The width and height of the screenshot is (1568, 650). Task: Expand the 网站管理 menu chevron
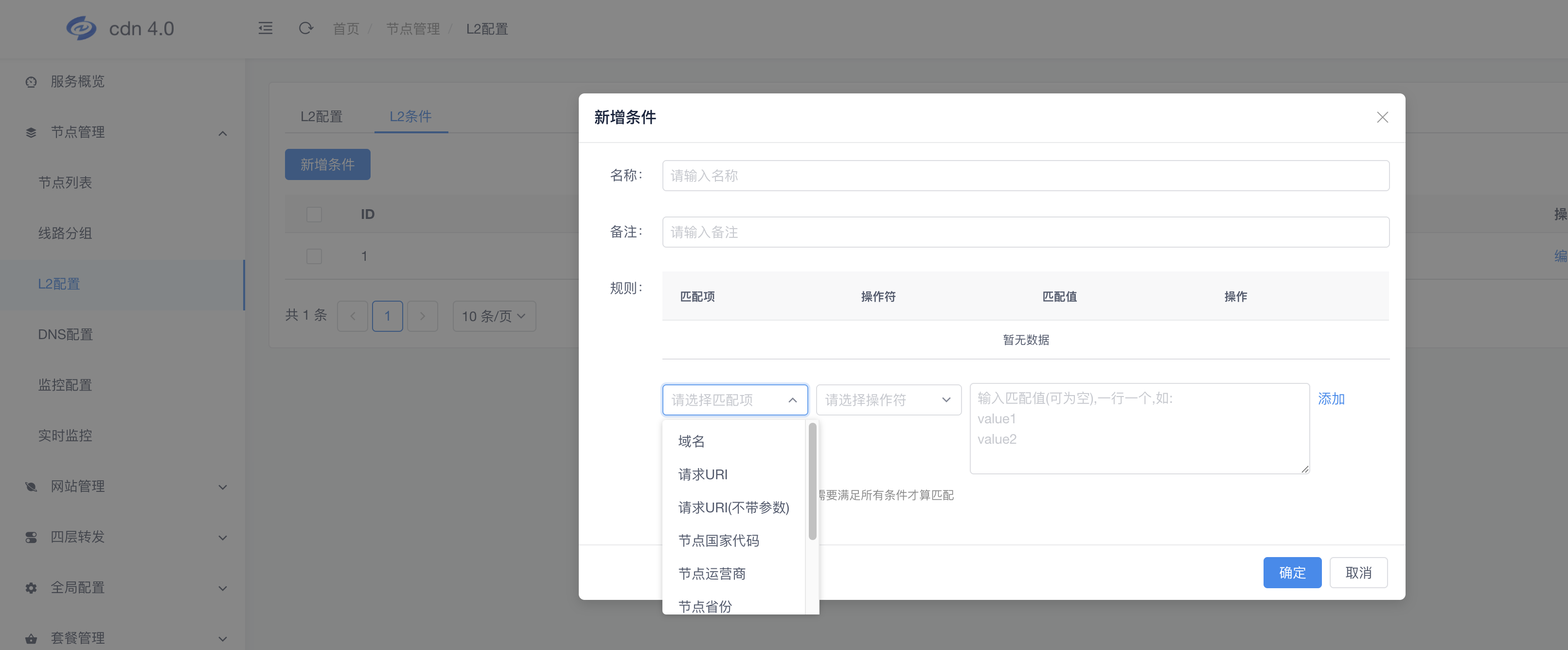pyautogui.click(x=223, y=487)
